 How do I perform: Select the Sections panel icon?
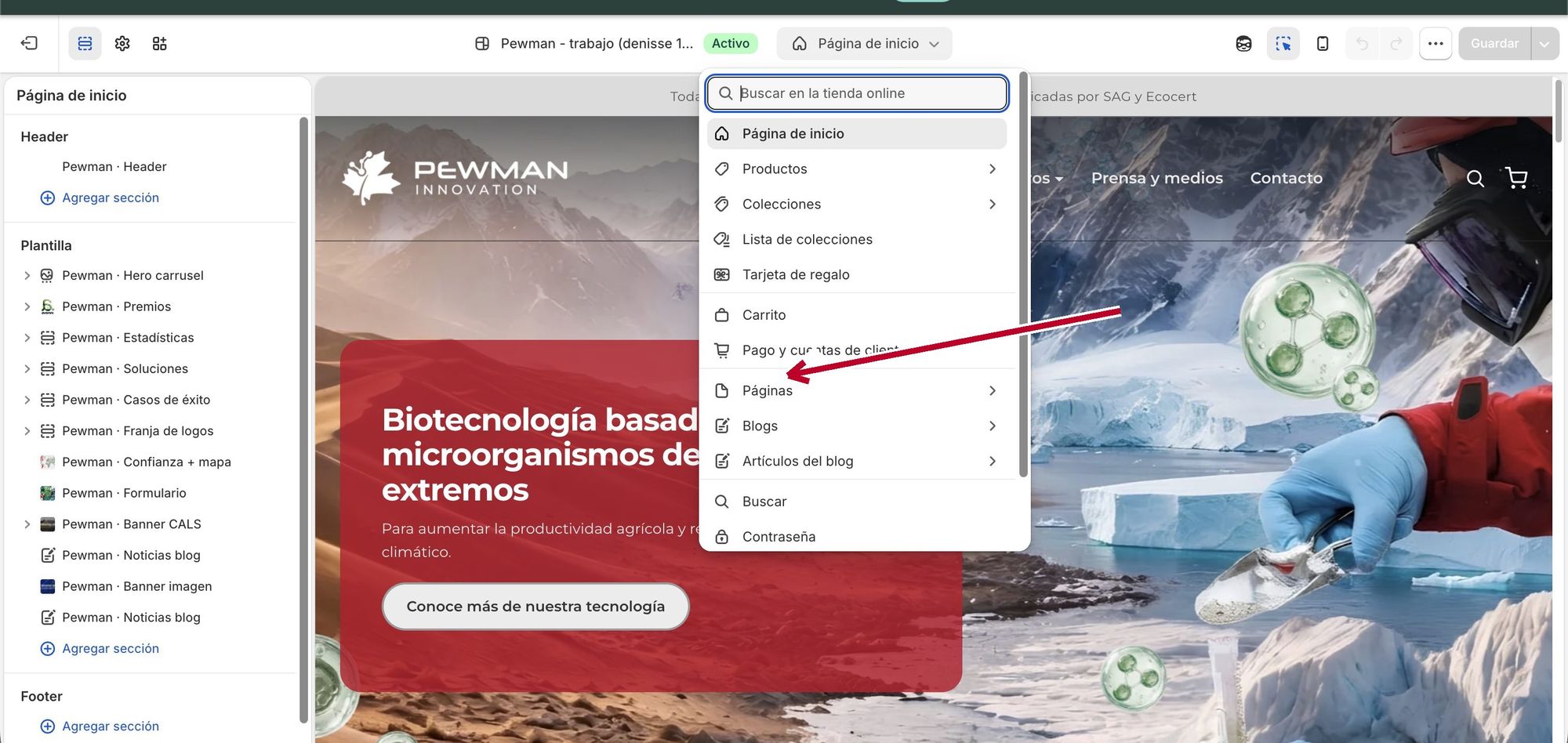coord(85,43)
